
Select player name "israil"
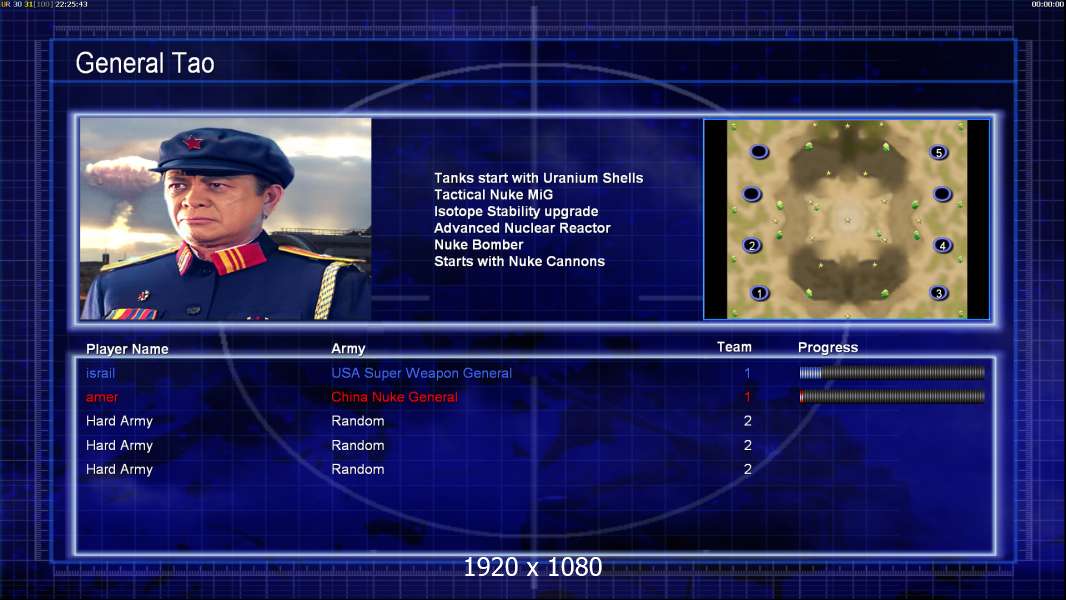pyautogui.click(x=101, y=373)
